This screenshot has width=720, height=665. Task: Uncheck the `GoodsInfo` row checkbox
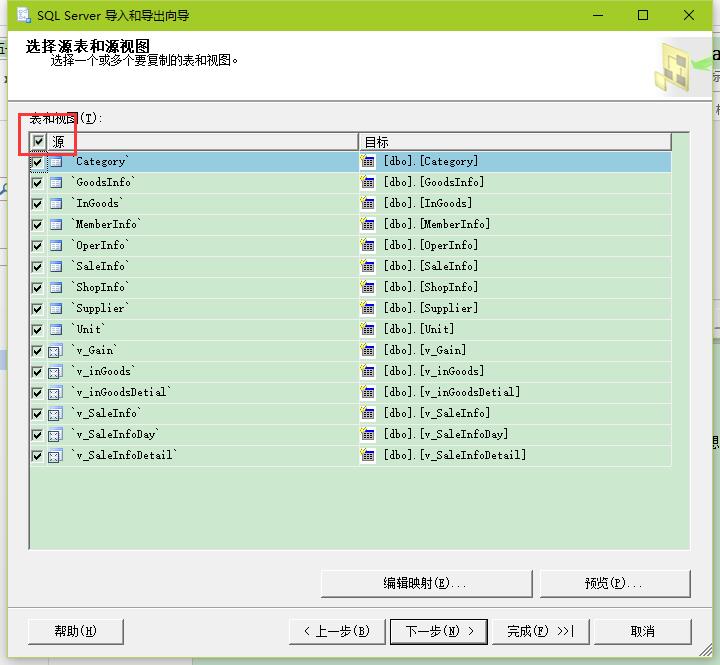pos(37,183)
